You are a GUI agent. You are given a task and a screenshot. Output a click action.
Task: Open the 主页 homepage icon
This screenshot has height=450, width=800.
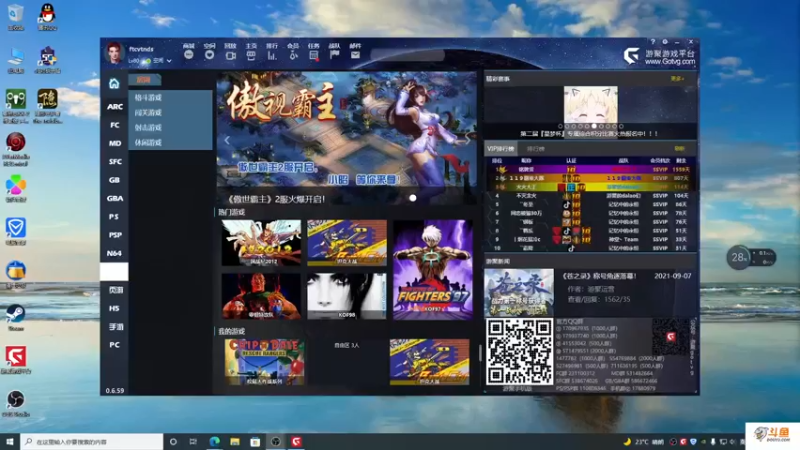[x=251, y=55]
